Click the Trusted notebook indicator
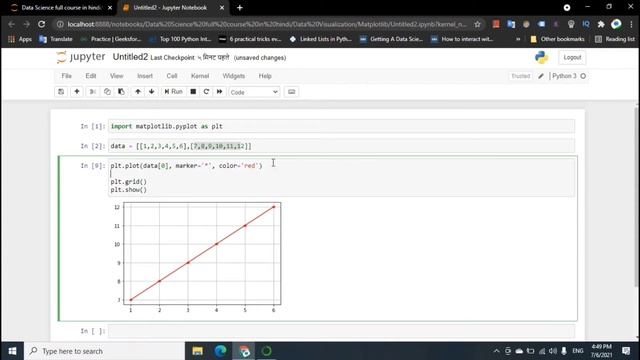Screen dimensions: 640x360 tap(520, 76)
